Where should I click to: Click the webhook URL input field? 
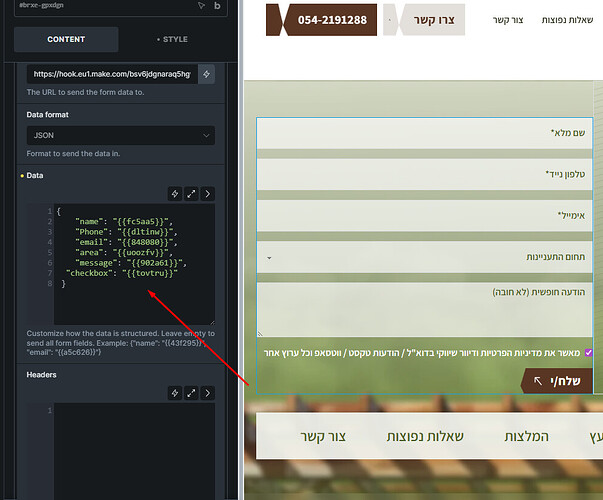tap(112, 74)
